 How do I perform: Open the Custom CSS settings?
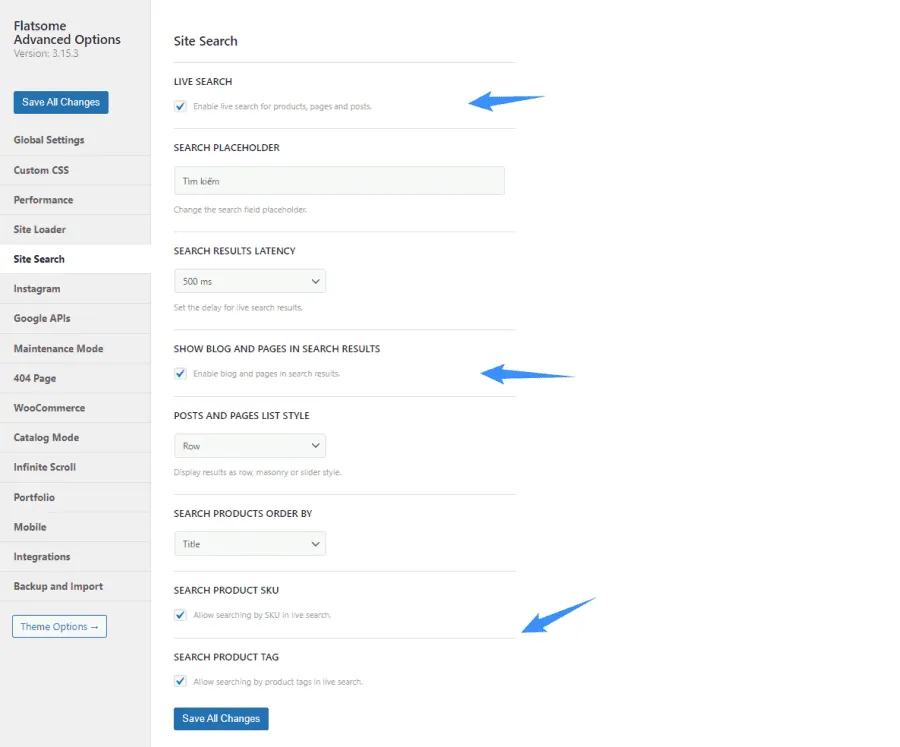tap(40, 170)
